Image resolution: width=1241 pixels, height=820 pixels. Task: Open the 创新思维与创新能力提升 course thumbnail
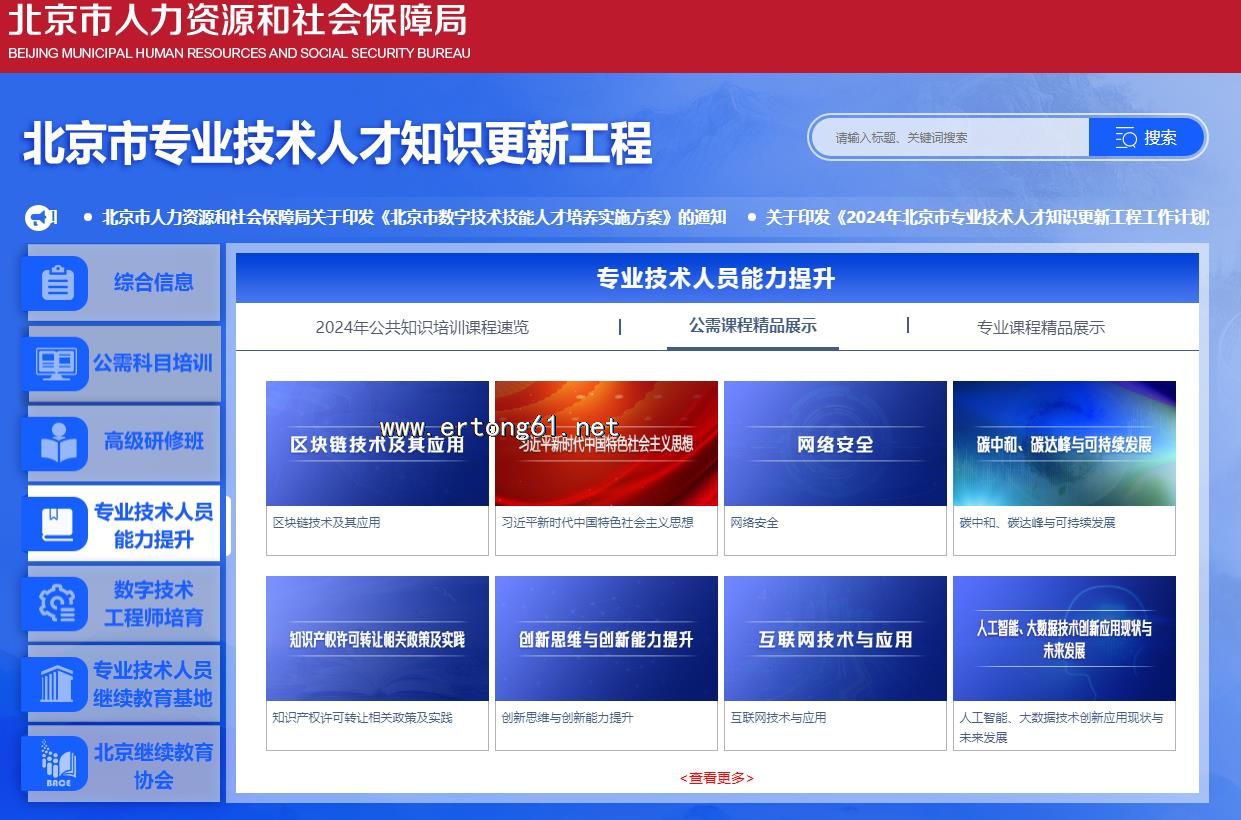[606, 638]
